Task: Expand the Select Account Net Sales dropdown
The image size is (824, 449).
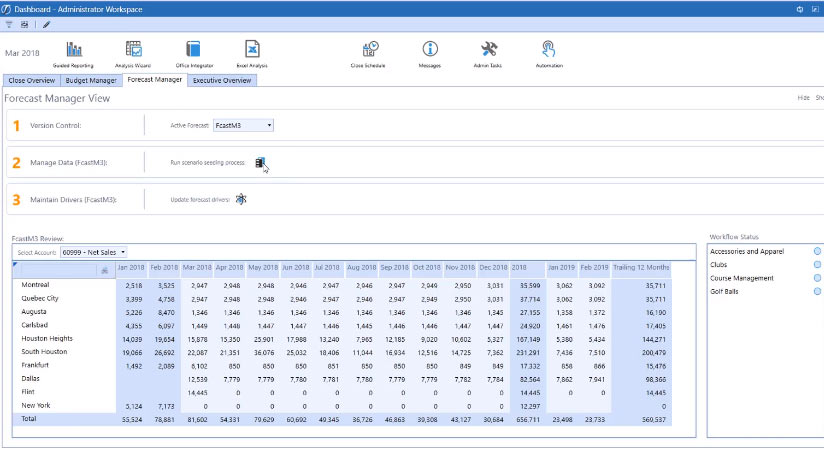Action: (122, 253)
